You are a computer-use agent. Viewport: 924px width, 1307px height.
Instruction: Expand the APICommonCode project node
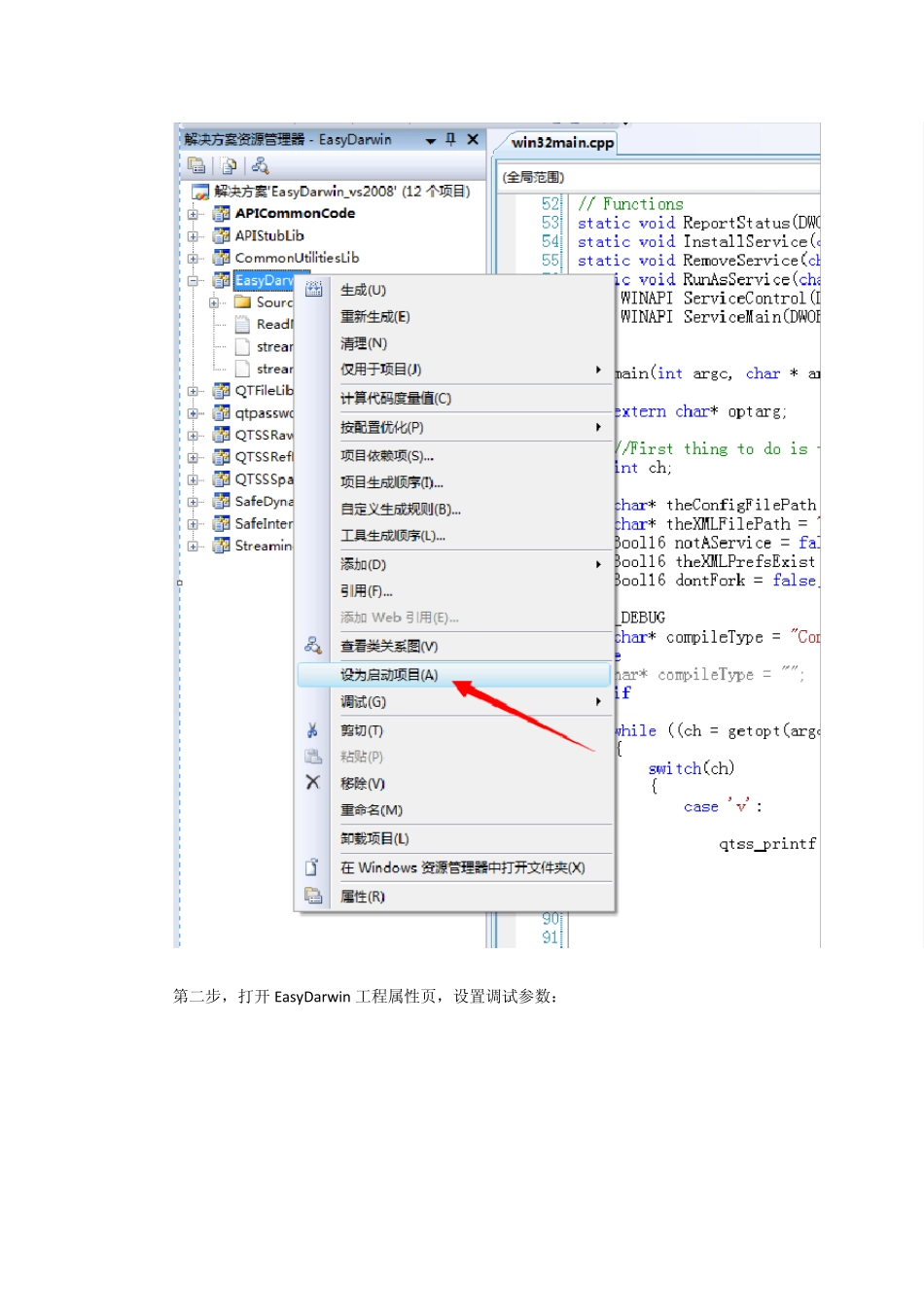point(193,214)
